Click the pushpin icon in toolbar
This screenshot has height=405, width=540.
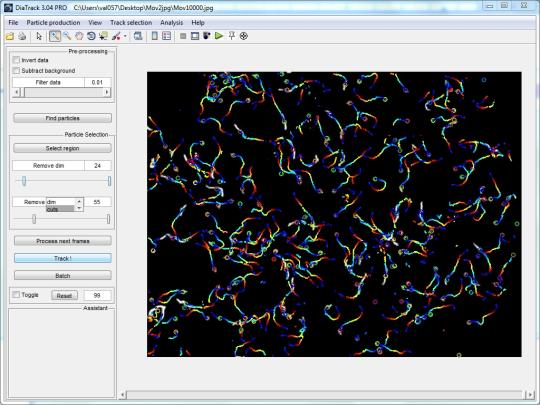(x=232, y=36)
